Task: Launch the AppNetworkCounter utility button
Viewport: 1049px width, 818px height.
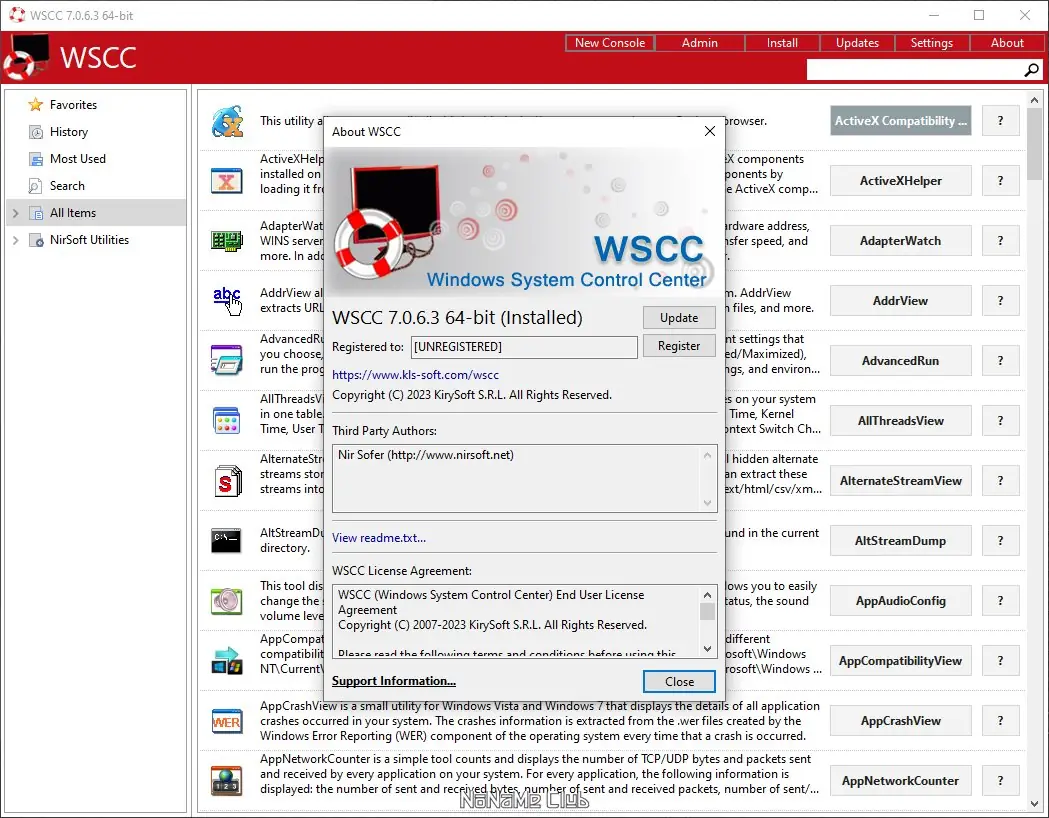Action: pos(900,781)
